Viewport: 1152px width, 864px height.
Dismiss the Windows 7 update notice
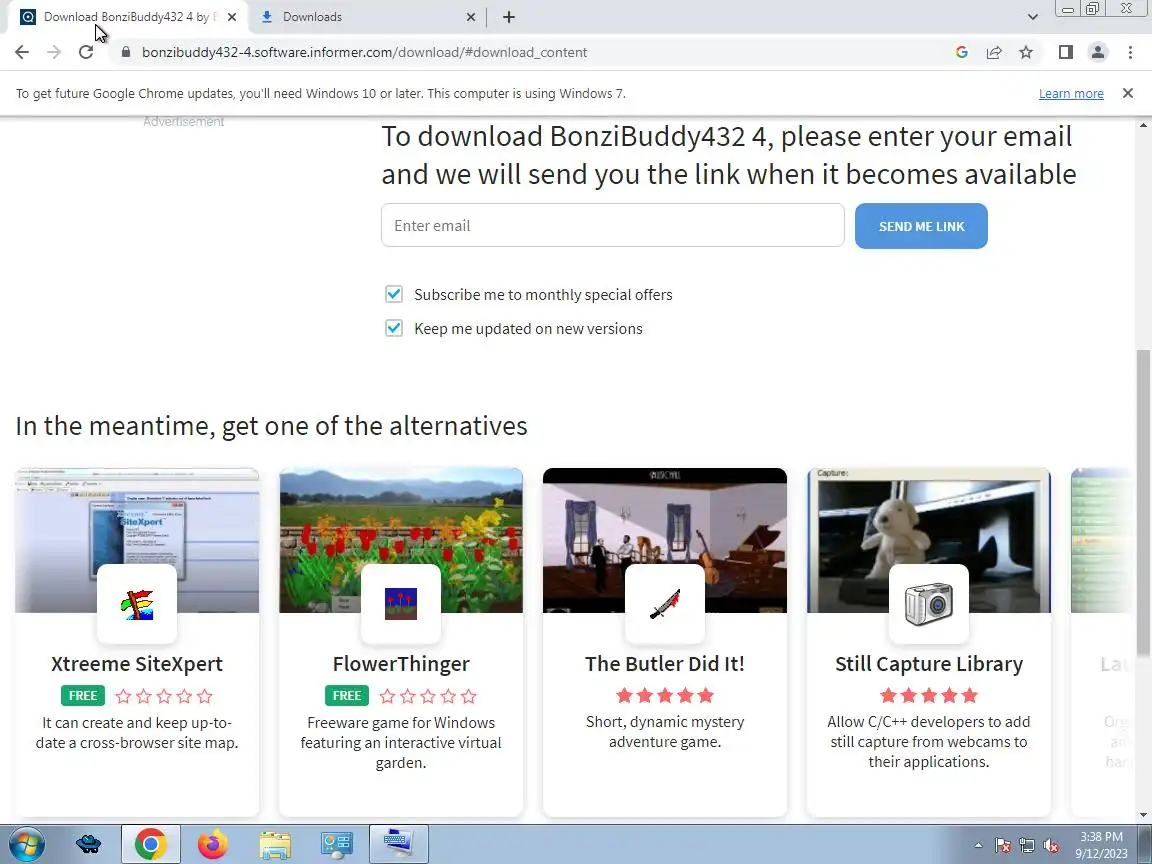pyautogui.click(x=1128, y=93)
